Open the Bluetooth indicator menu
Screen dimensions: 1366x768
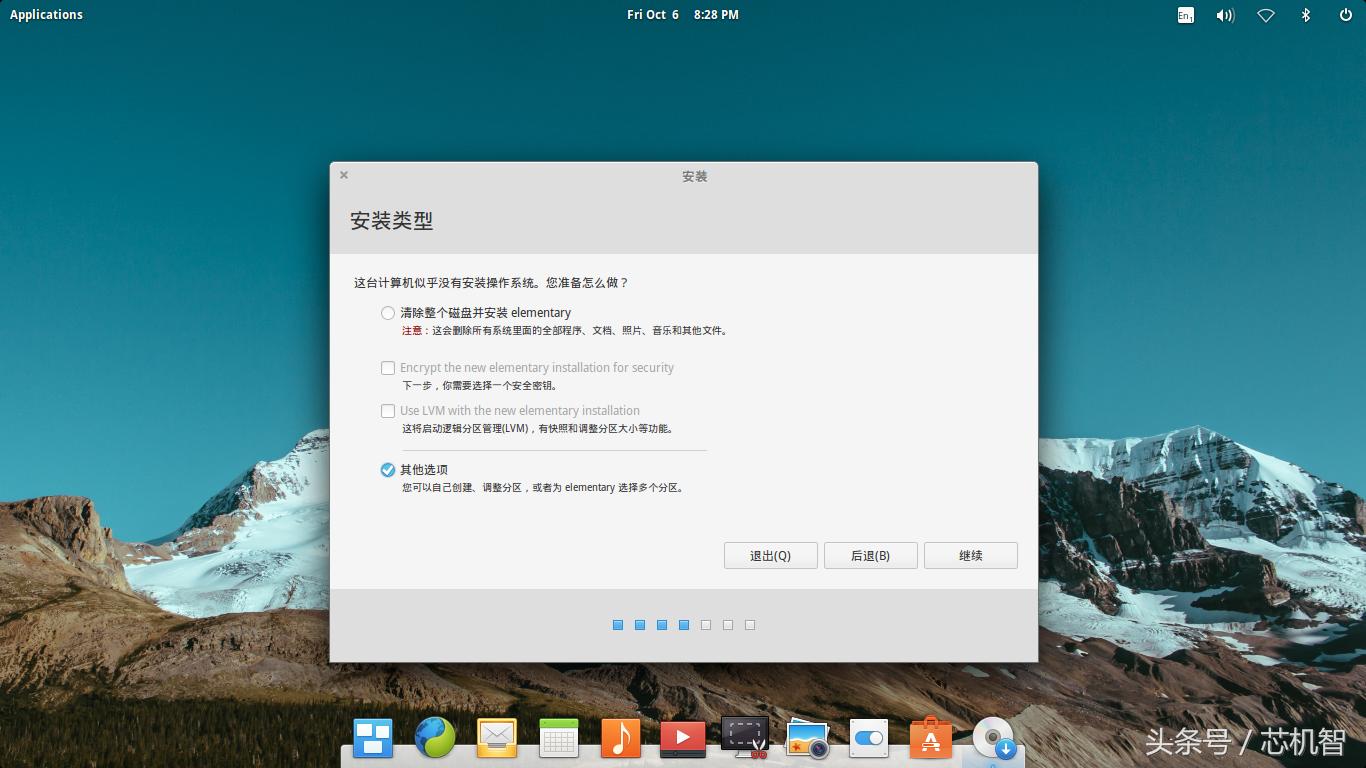coord(1305,15)
